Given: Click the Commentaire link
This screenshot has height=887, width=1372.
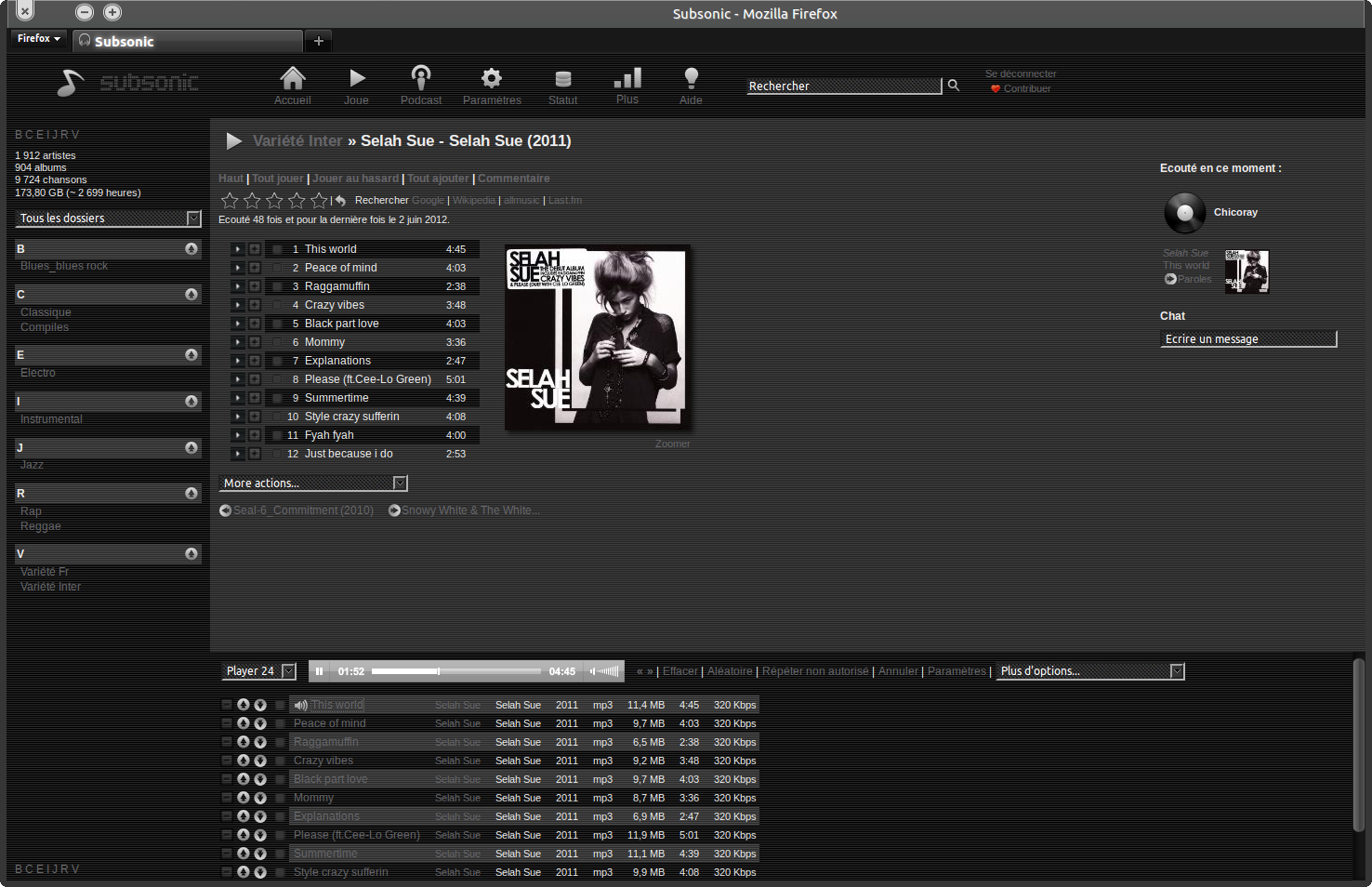Looking at the screenshot, I should tap(514, 179).
